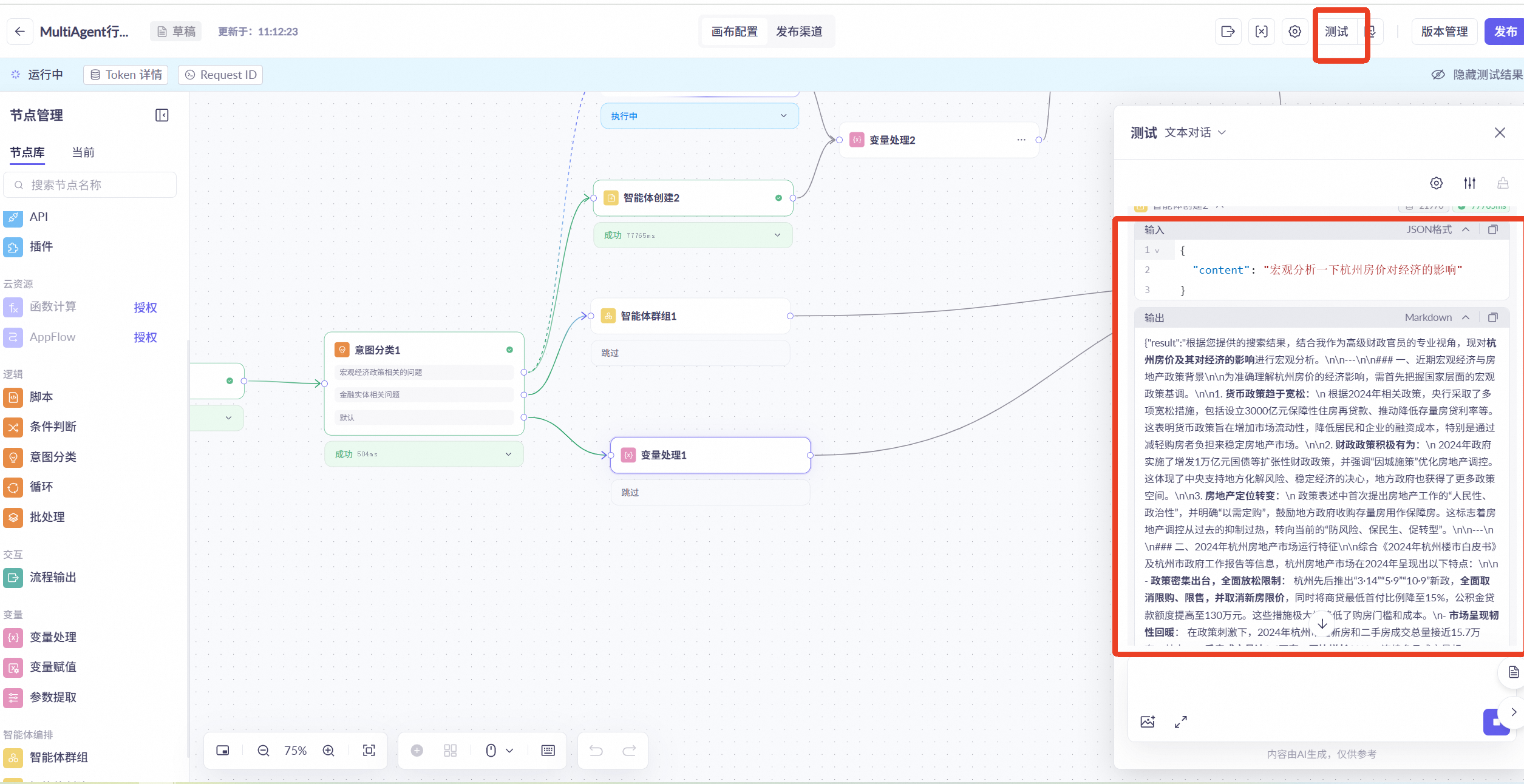Image resolution: width=1524 pixels, height=784 pixels.
Task: Switch to the 当前 nodes tab
Action: tap(83, 152)
